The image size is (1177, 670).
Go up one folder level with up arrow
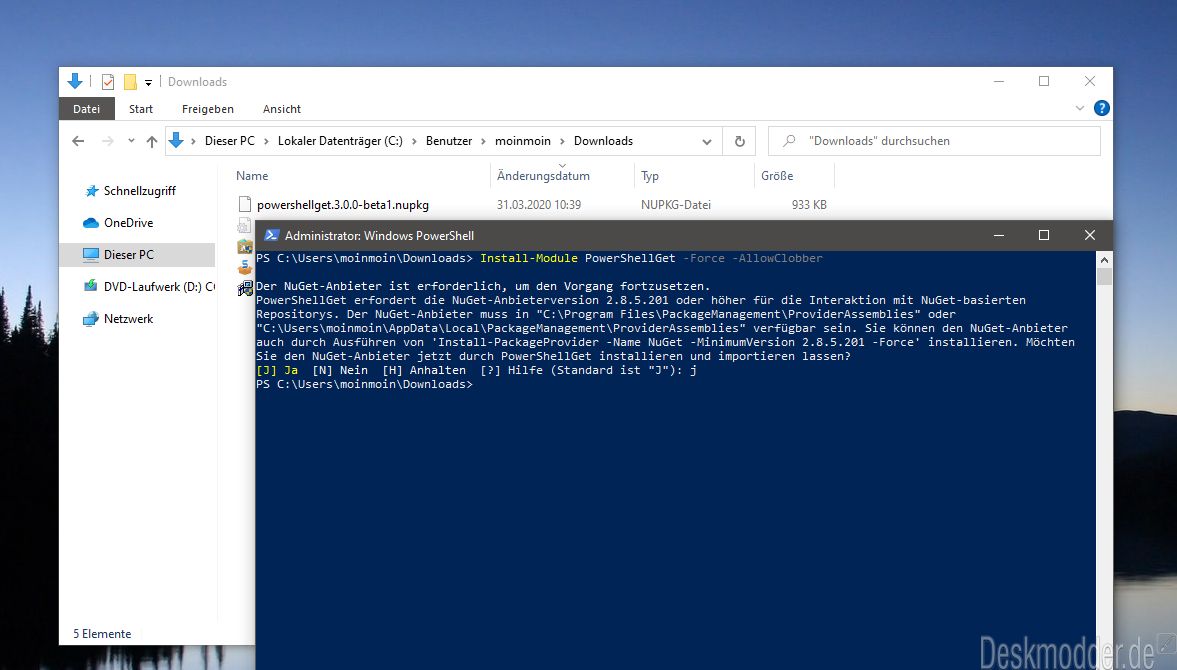click(152, 141)
